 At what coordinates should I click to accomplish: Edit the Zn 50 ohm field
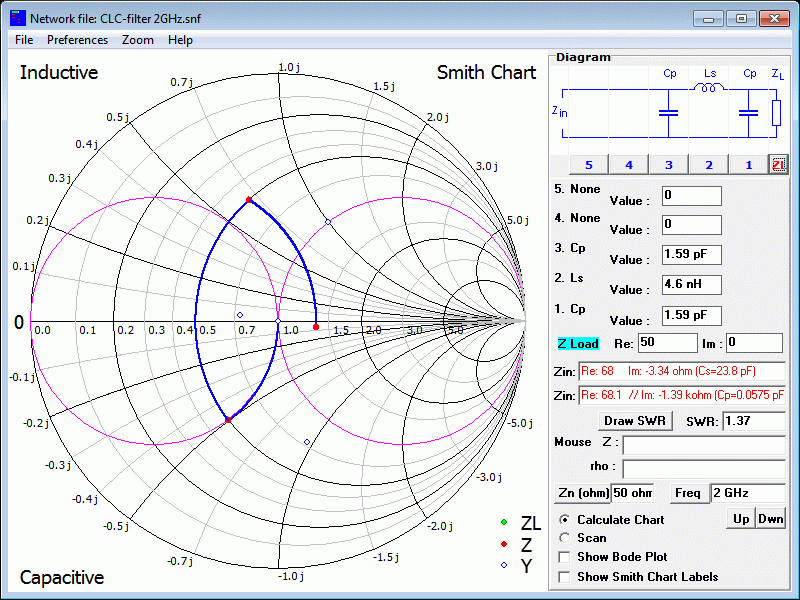633,493
